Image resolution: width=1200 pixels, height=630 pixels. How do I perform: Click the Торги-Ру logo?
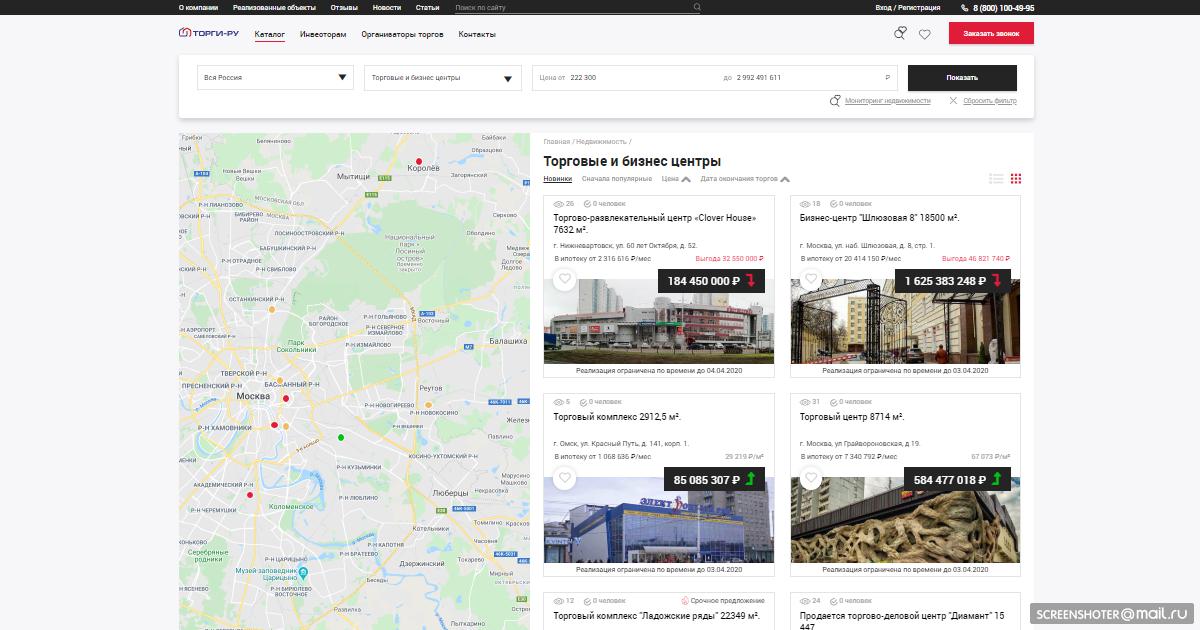click(x=208, y=34)
